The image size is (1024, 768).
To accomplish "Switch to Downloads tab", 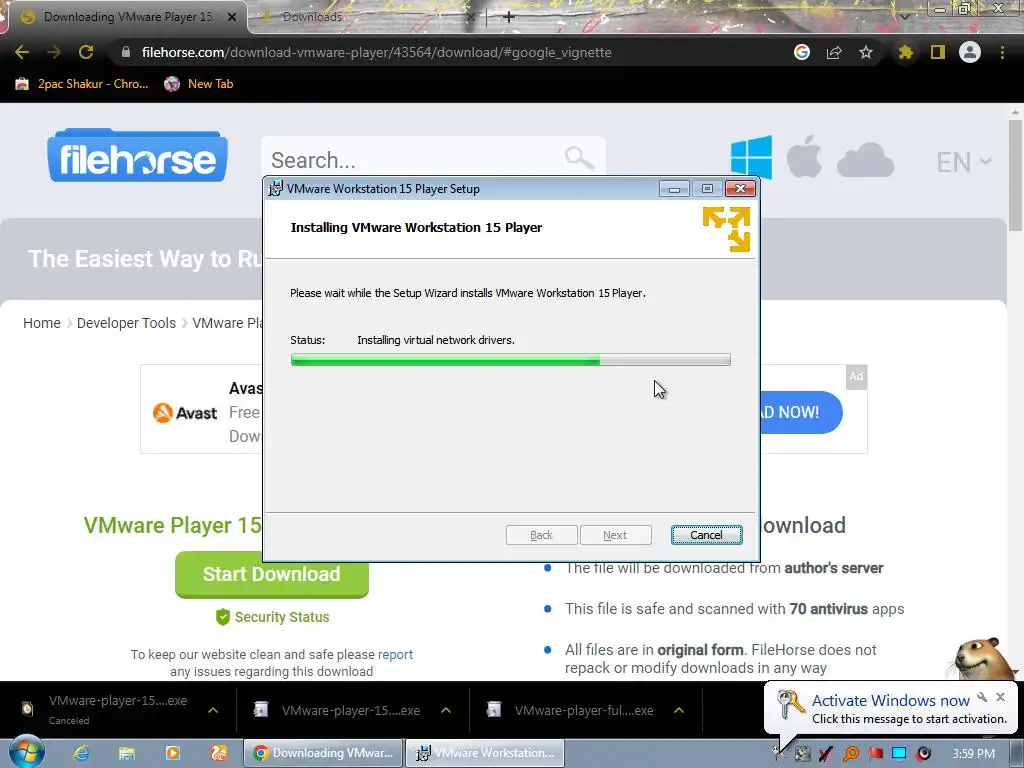I will 312,17.
